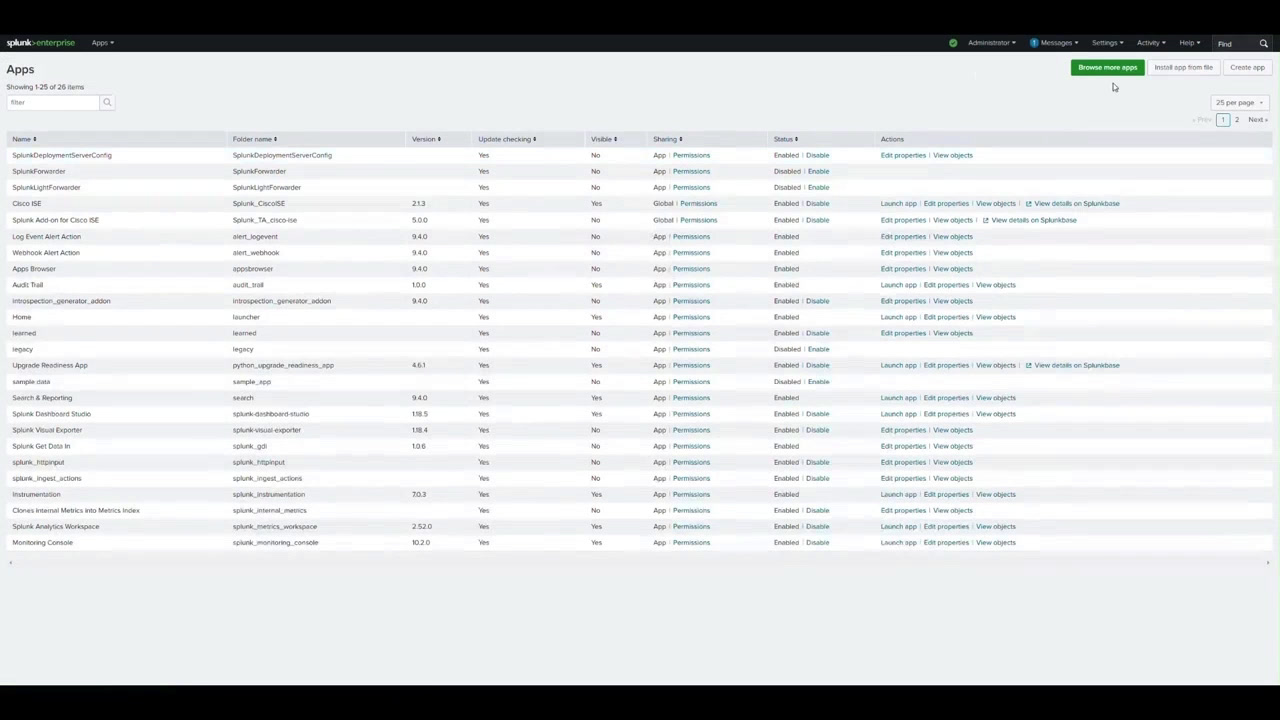Open Permissions for Audit Trail
1280x720 pixels.
pyautogui.click(x=691, y=285)
